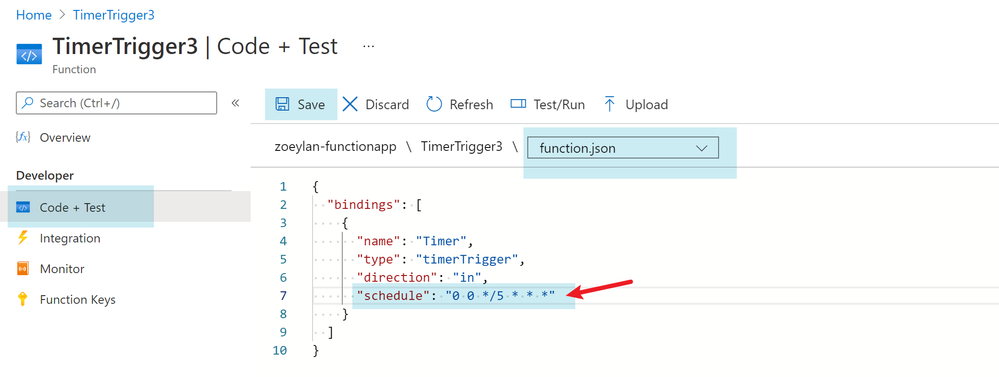999x377 pixels.
Task: Click the Save floppy disk icon
Action: [281, 104]
